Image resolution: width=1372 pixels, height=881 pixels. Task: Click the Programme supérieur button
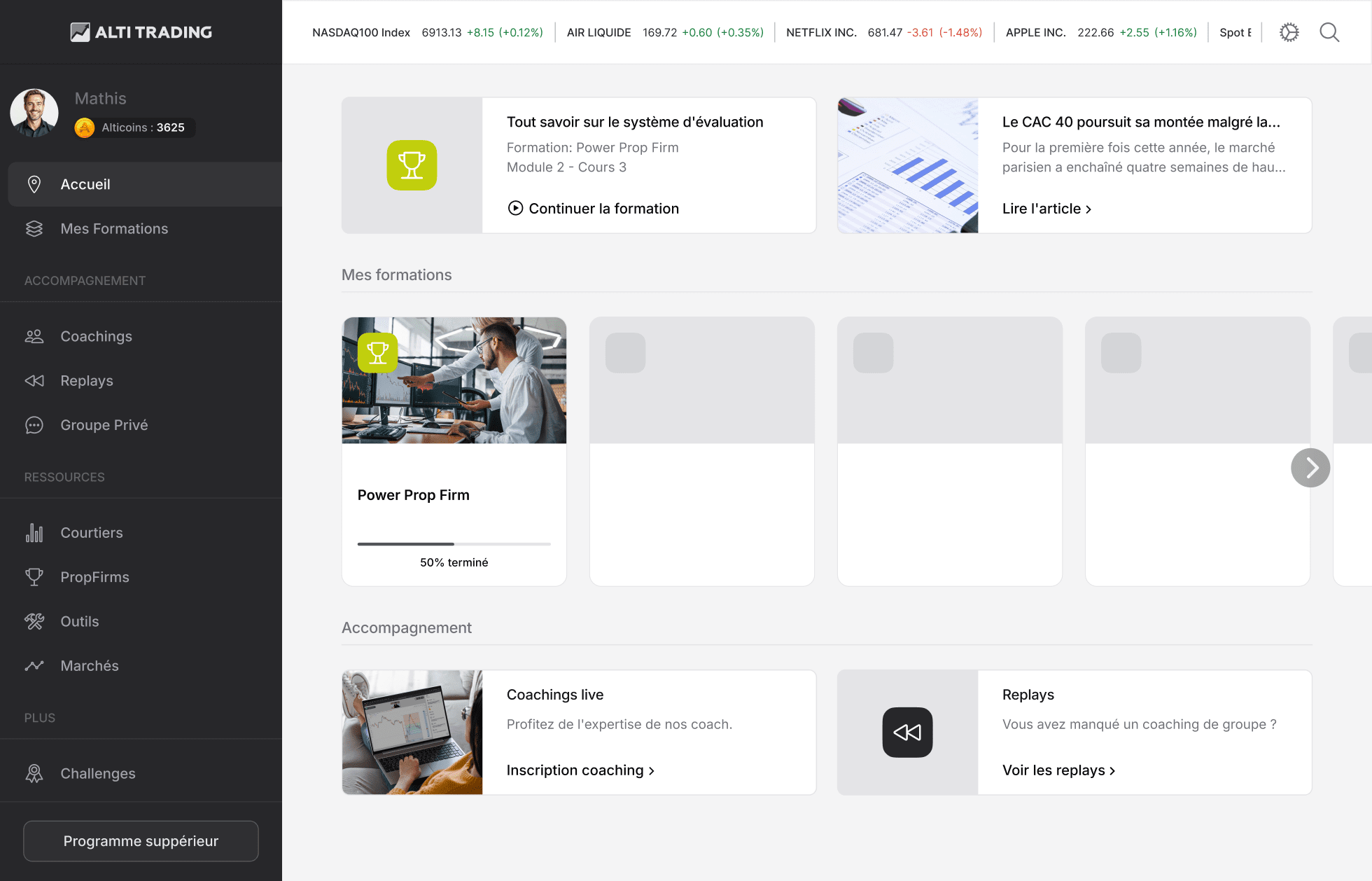click(x=140, y=840)
